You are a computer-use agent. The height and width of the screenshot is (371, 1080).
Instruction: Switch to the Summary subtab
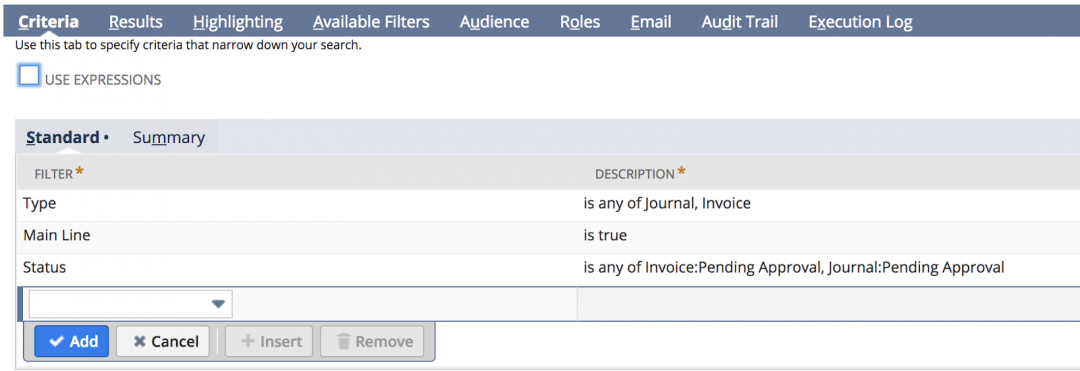169,138
